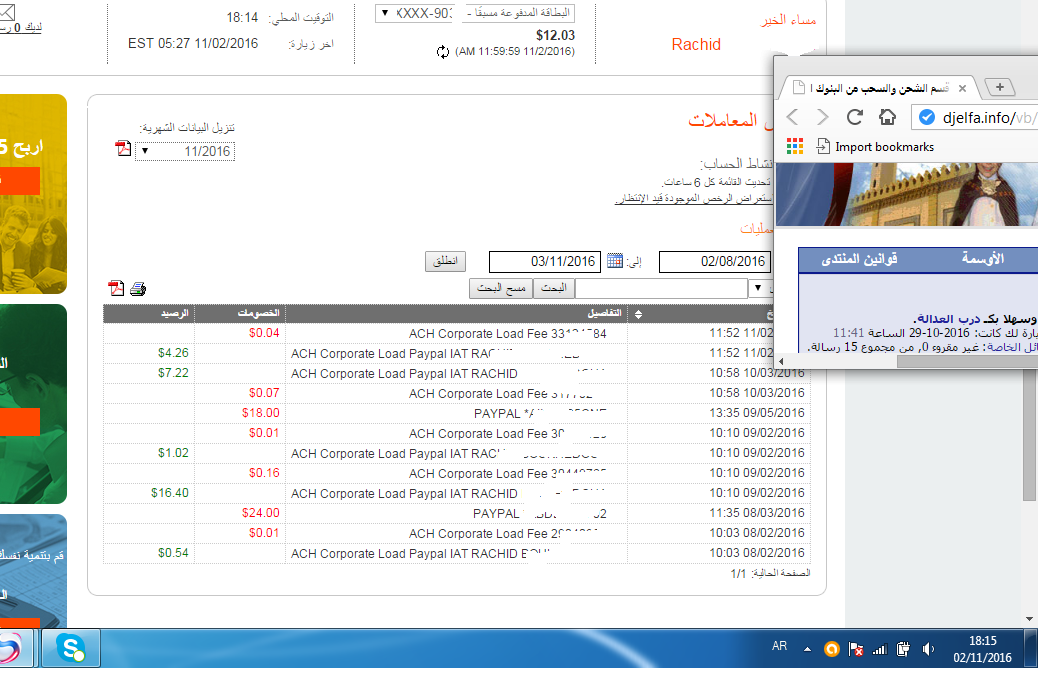The image size is (1044, 674).
Task: Click the $4.26 balance amount
Action: [173, 353]
